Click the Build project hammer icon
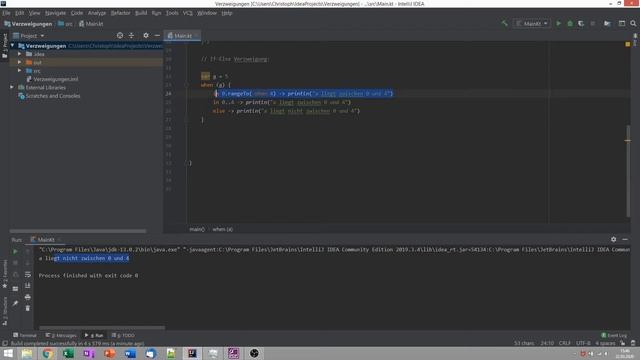640x360 pixels. coord(504,24)
